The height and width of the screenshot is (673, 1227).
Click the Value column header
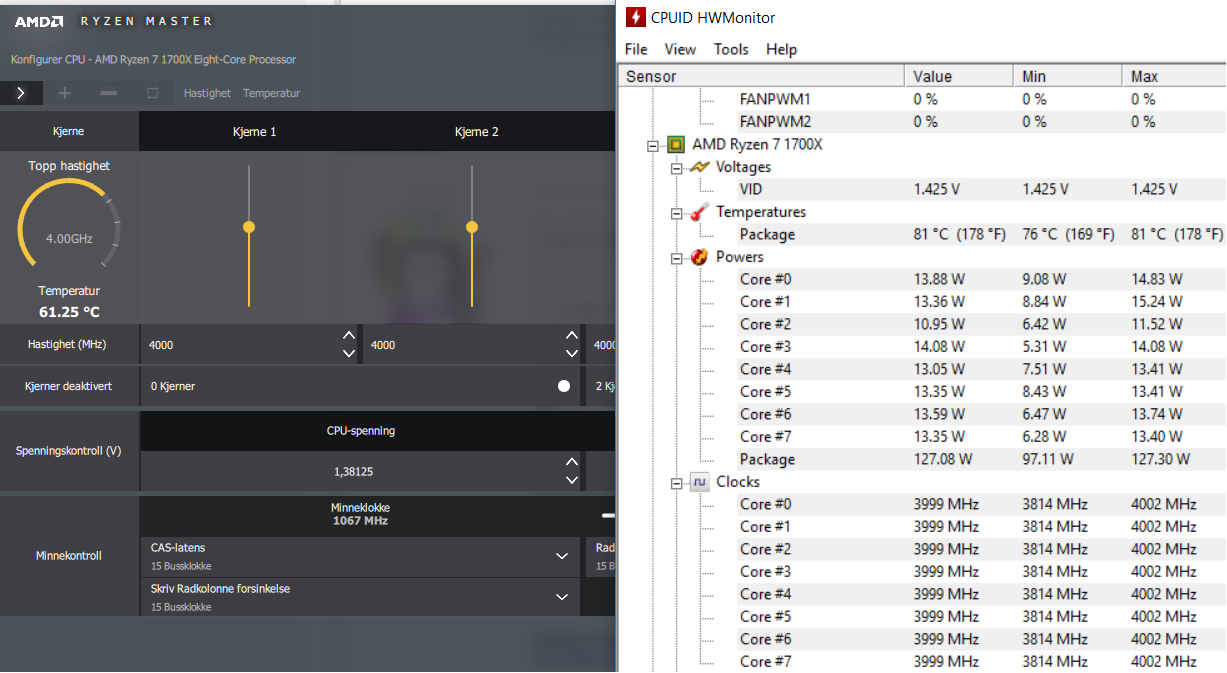[x=959, y=76]
